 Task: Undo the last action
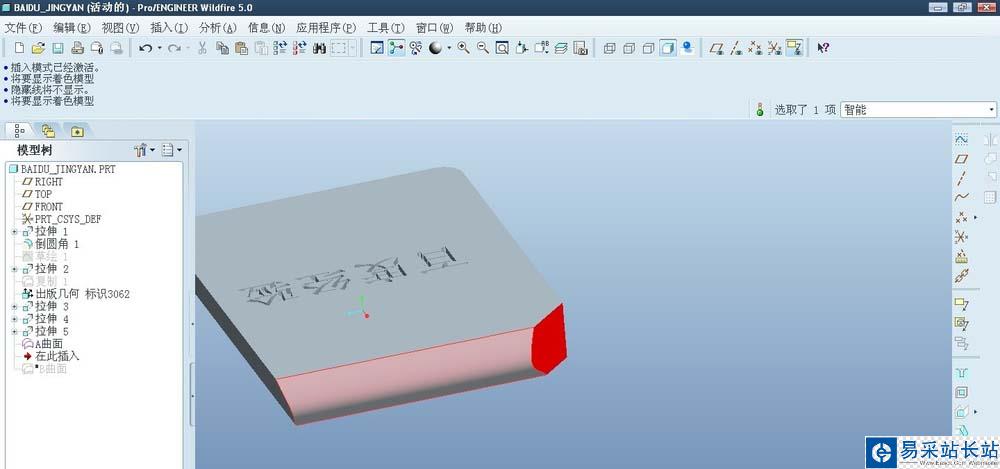(145, 48)
